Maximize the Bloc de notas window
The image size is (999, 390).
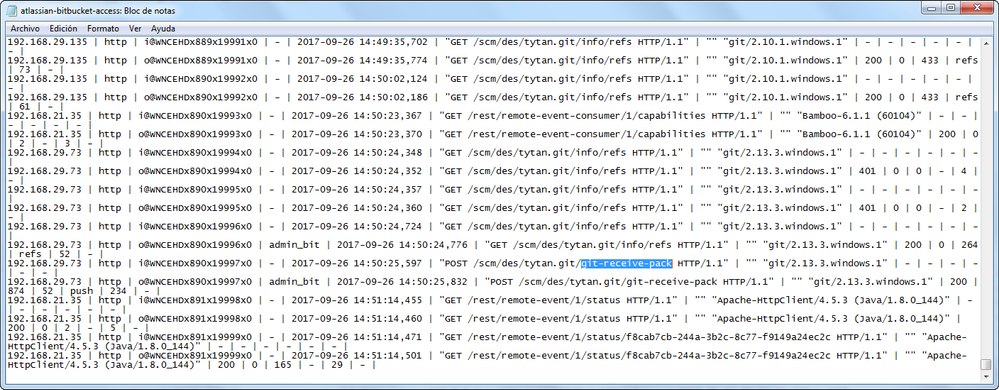click(x=951, y=8)
